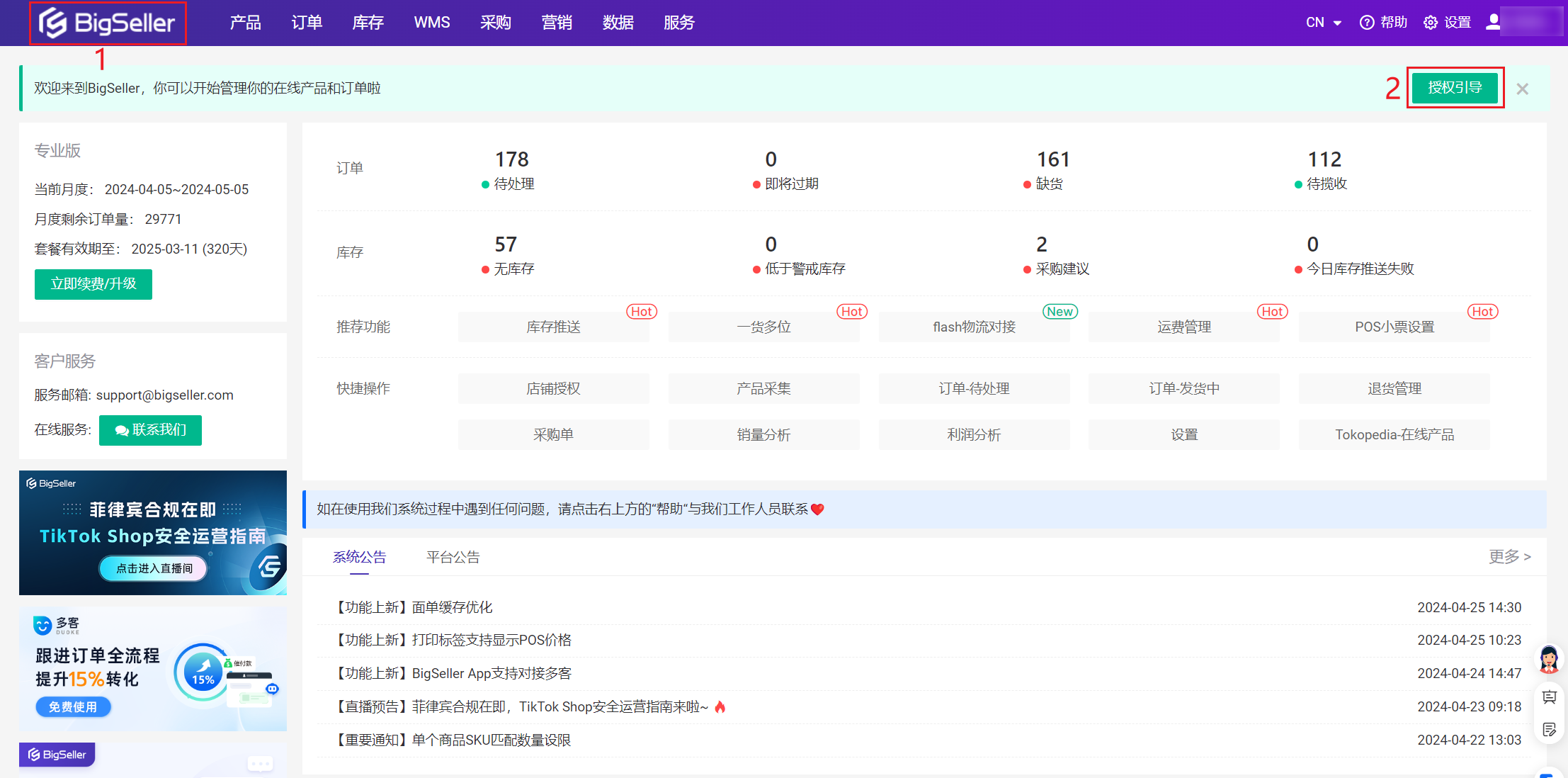Open the POS小票设置 feature

coord(1394,327)
